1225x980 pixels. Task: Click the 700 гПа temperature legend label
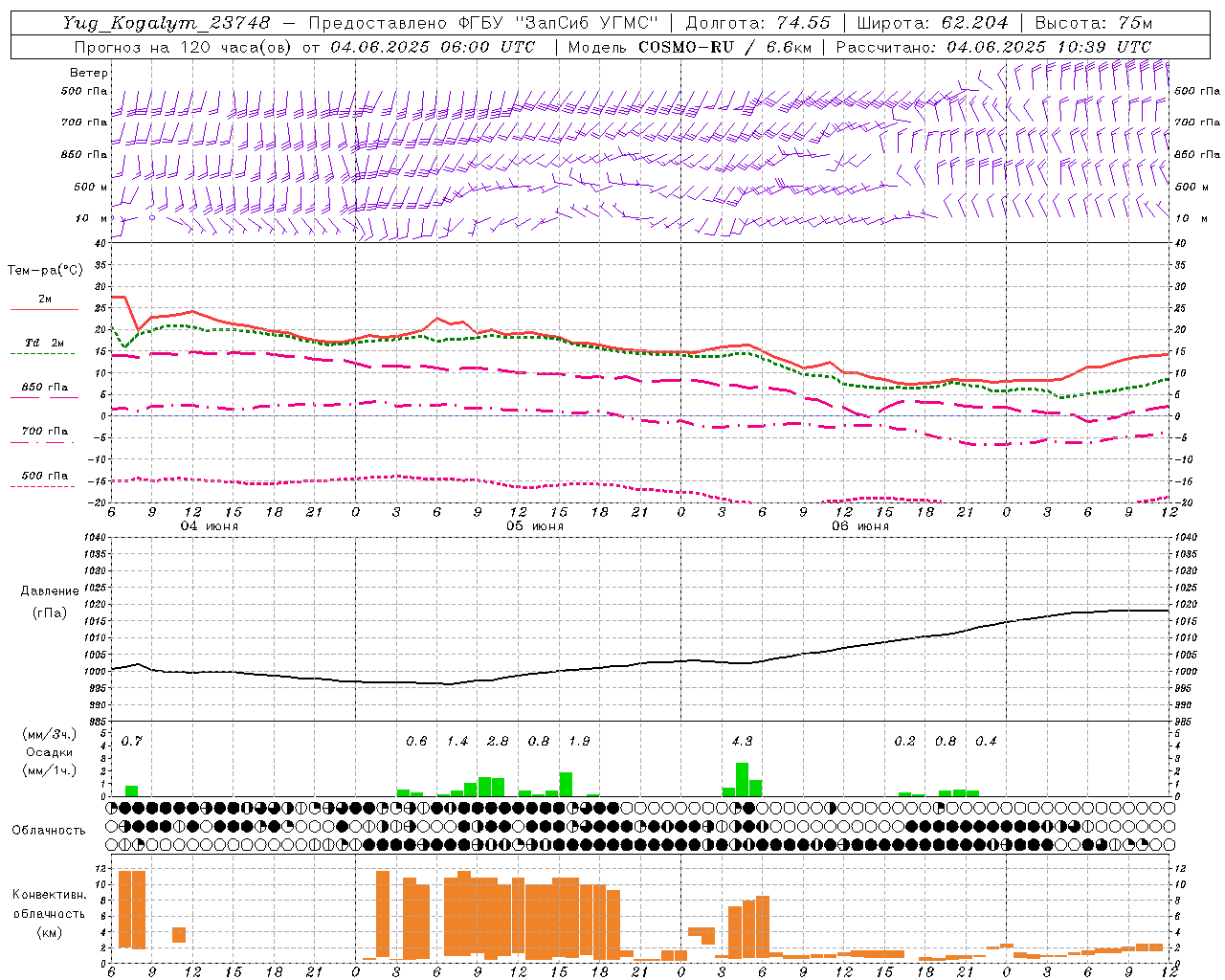coord(45,431)
